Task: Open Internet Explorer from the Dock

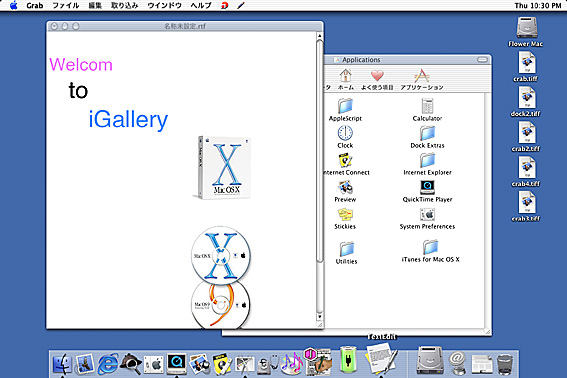Action: pyautogui.click(x=107, y=364)
